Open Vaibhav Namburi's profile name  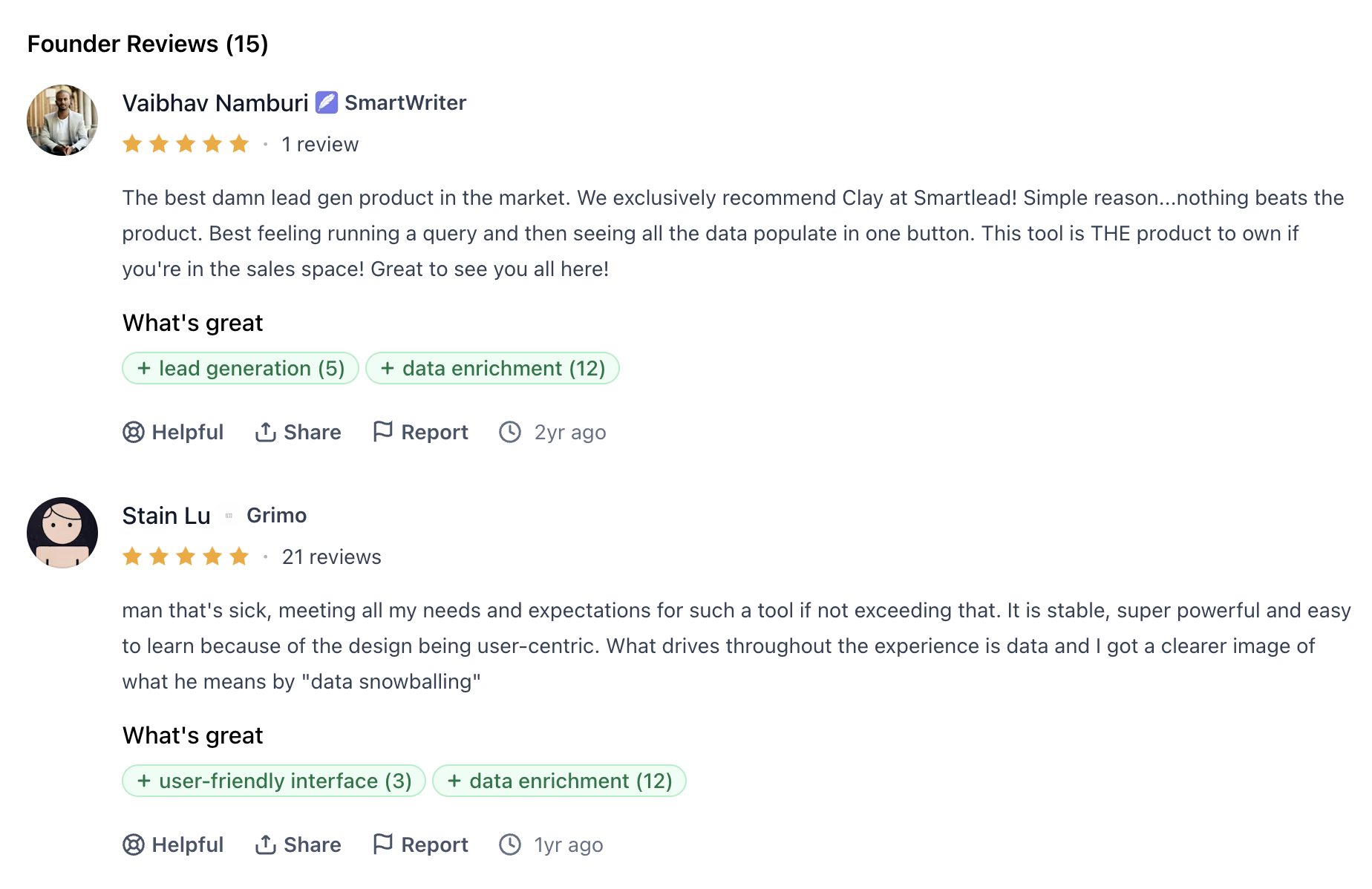215,102
